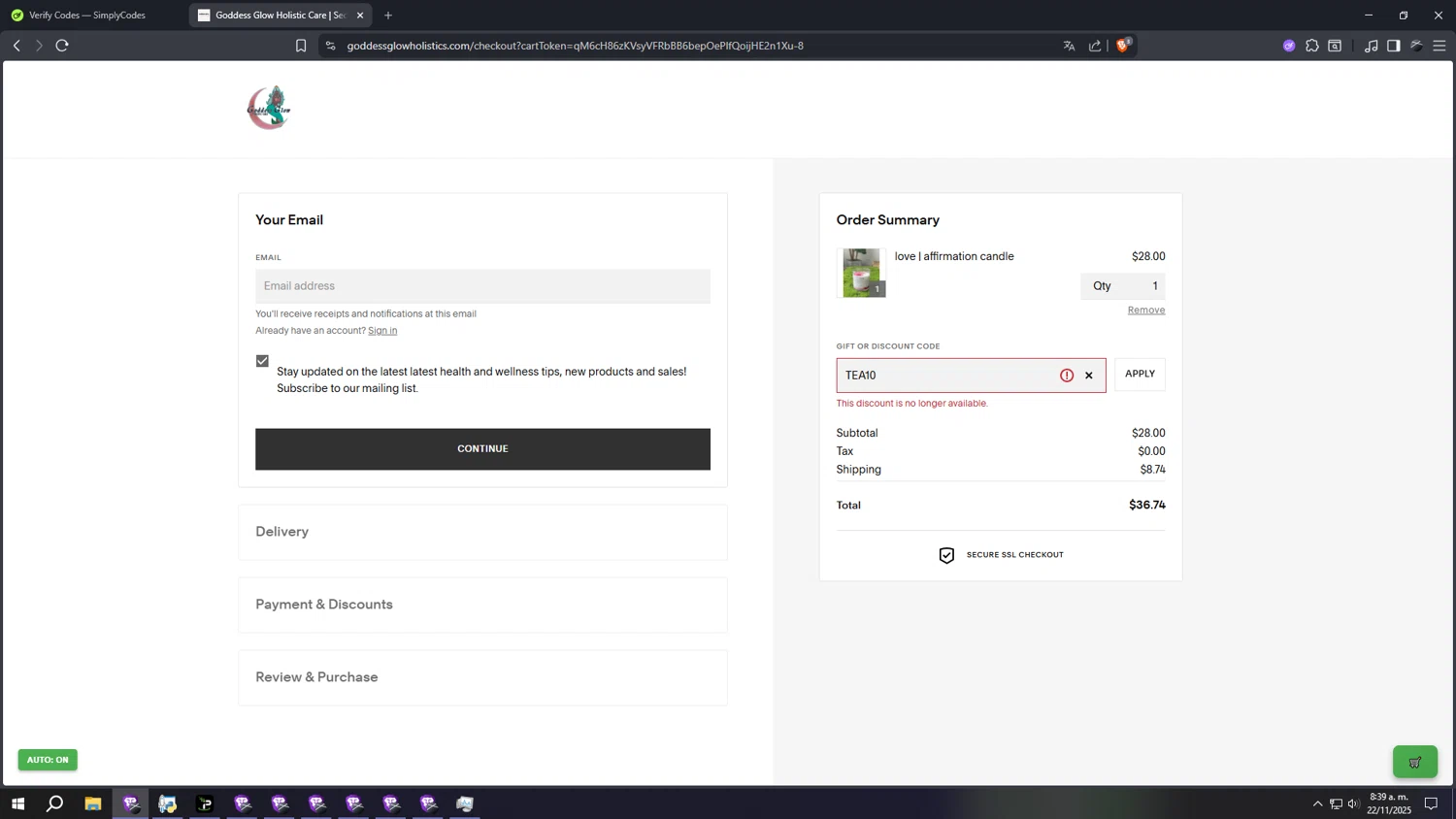The width and height of the screenshot is (1456, 819).
Task: Open the PyCharm taskbar icon
Action: click(205, 803)
